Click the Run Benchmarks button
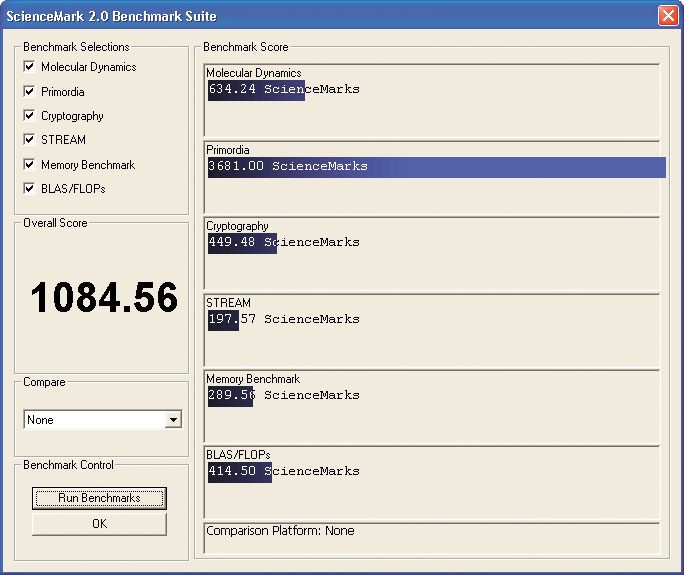The image size is (684, 575). pyautogui.click(x=99, y=498)
